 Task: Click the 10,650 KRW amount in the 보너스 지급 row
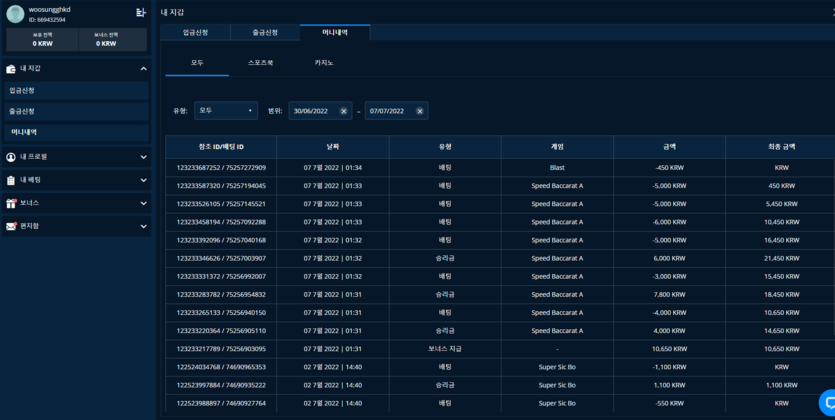point(669,349)
